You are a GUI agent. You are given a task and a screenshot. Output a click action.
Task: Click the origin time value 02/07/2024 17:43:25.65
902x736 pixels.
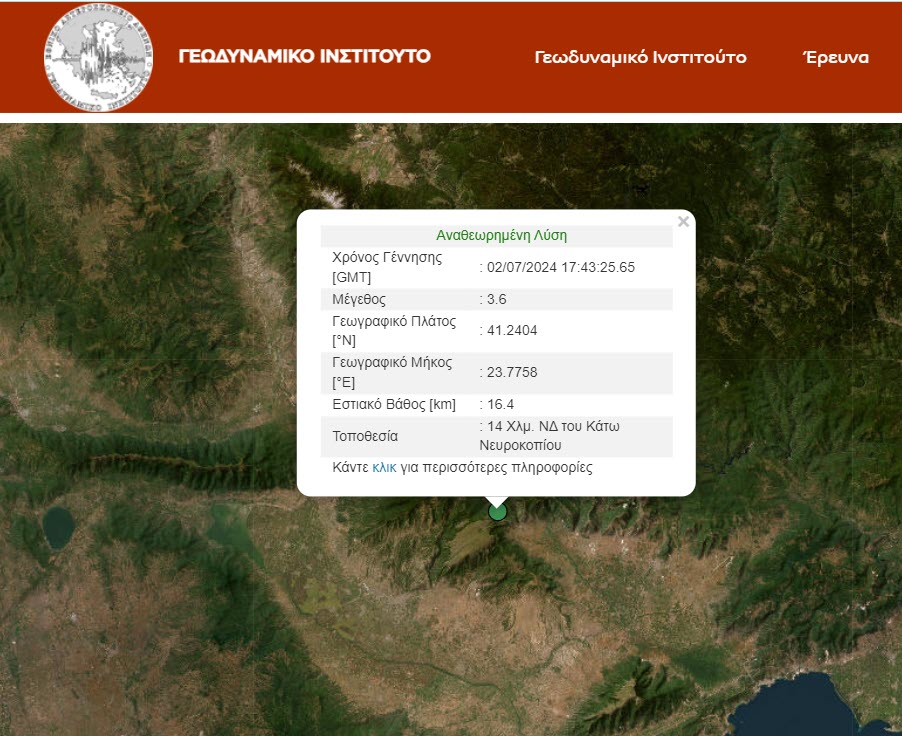561,267
